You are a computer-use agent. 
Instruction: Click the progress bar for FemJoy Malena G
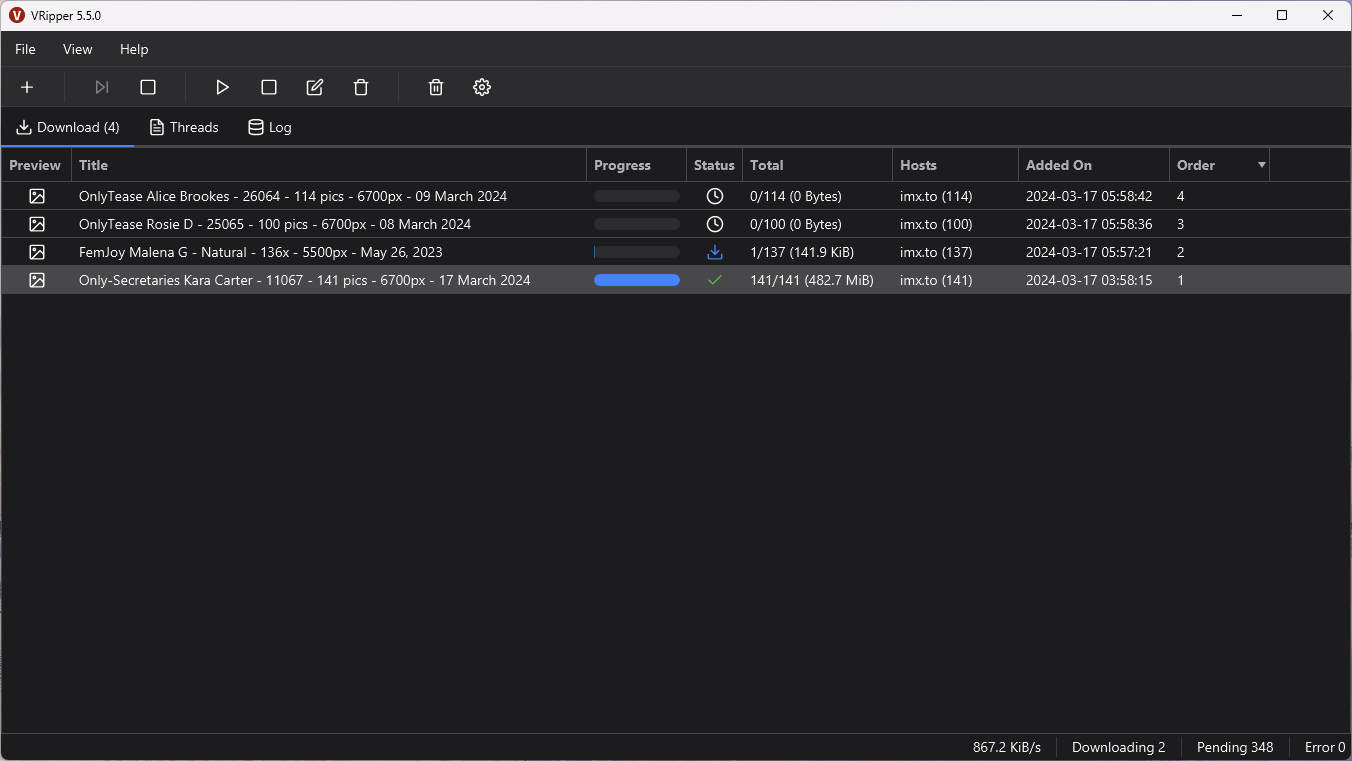coord(637,252)
